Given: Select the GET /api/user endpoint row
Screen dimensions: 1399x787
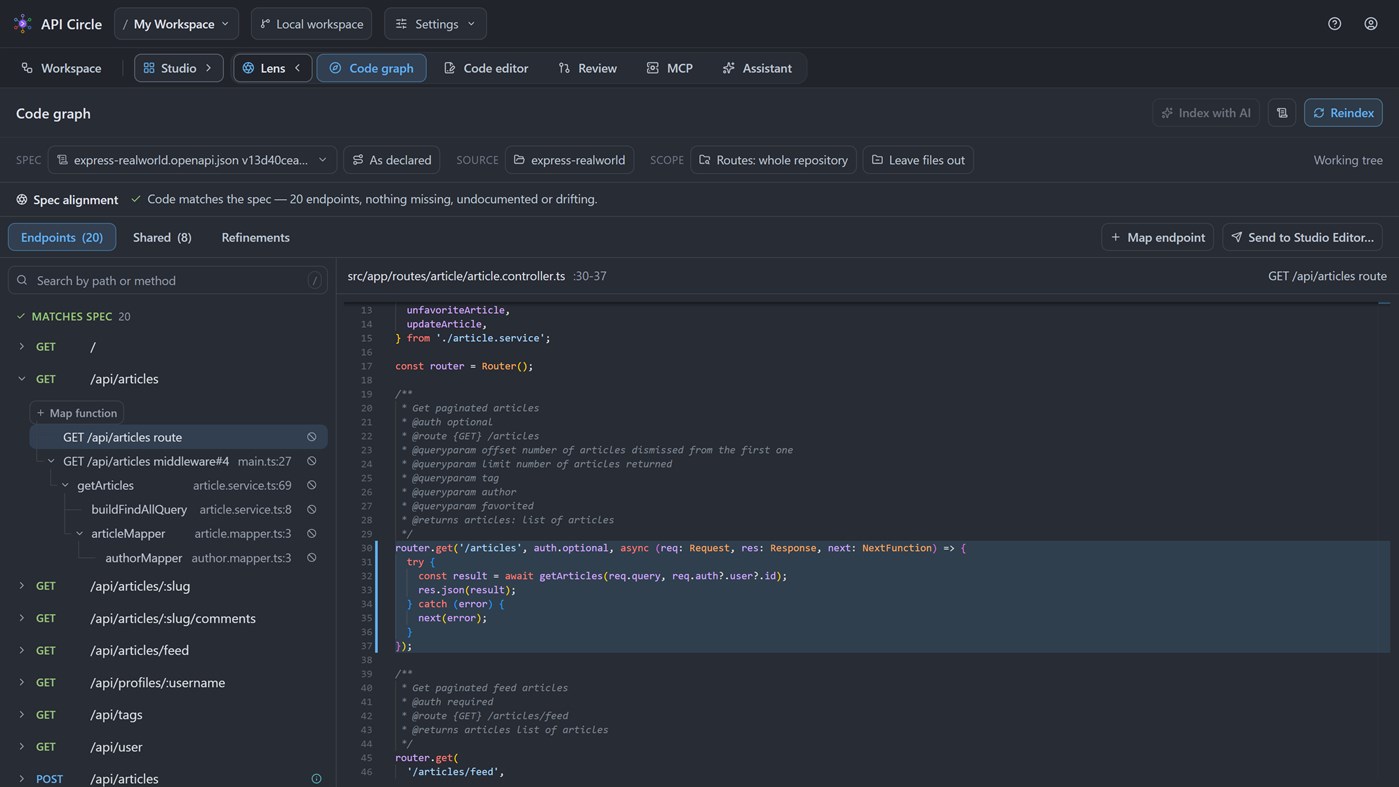Looking at the screenshot, I should click(x=168, y=747).
